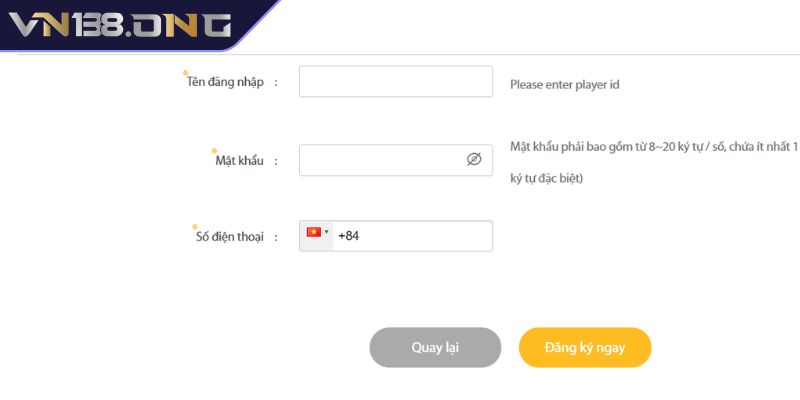Viewport: 800px width, 400px height.
Task: Click the asterisk beside Số điện thoại
Action: pos(195,227)
